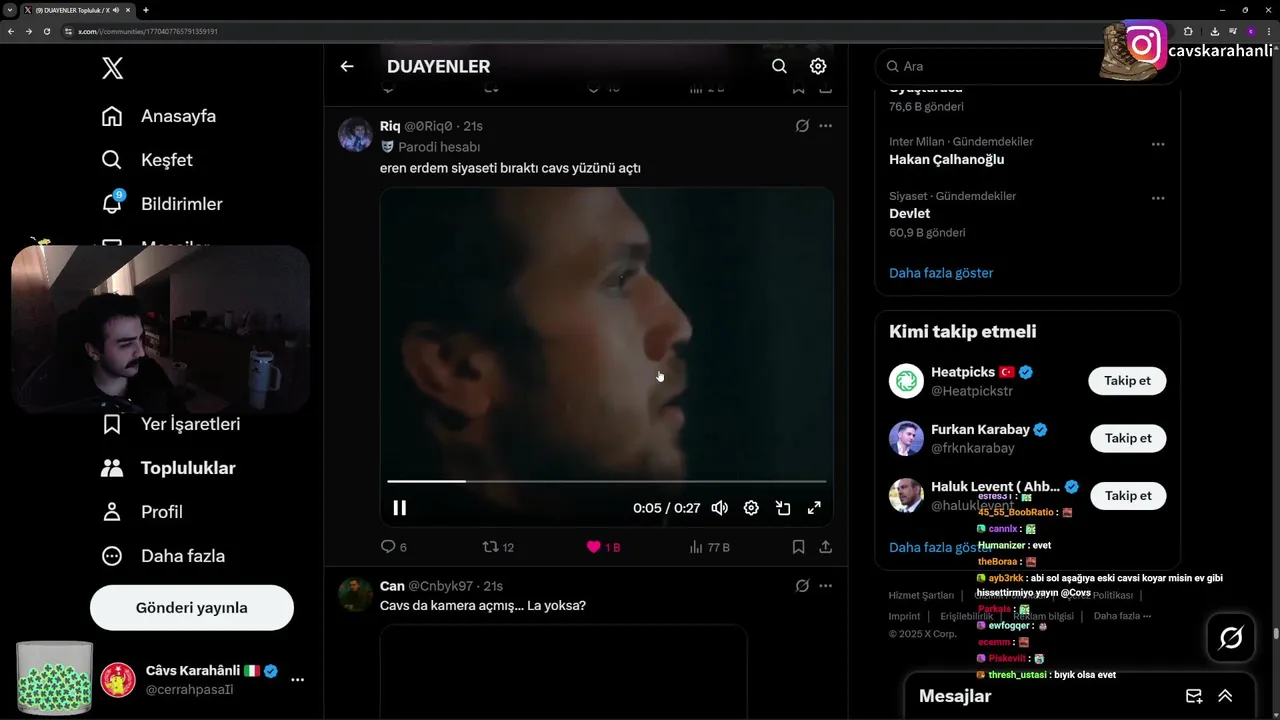Open DUAYENLER community settings gear
Viewport: 1280px width, 720px height.
coord(818,66)
